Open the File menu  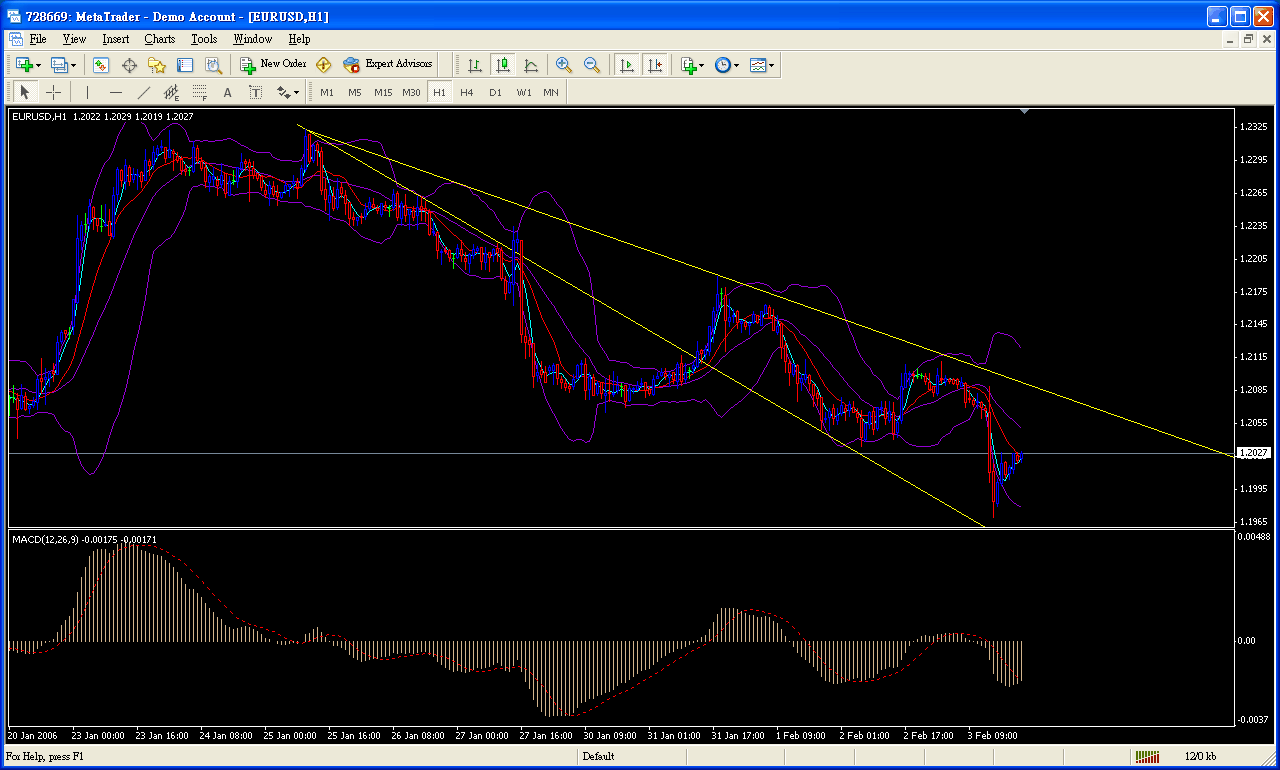click(38, 39)
